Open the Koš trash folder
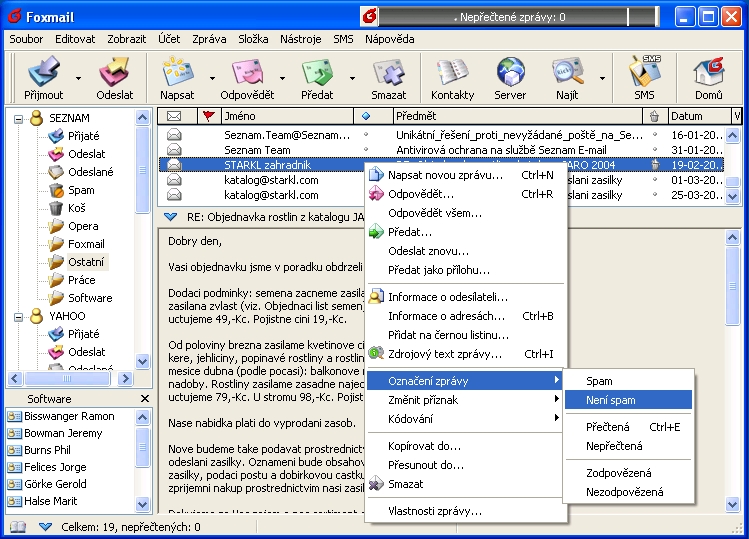The height and width of the screenshot is (539, 749). 76,208
